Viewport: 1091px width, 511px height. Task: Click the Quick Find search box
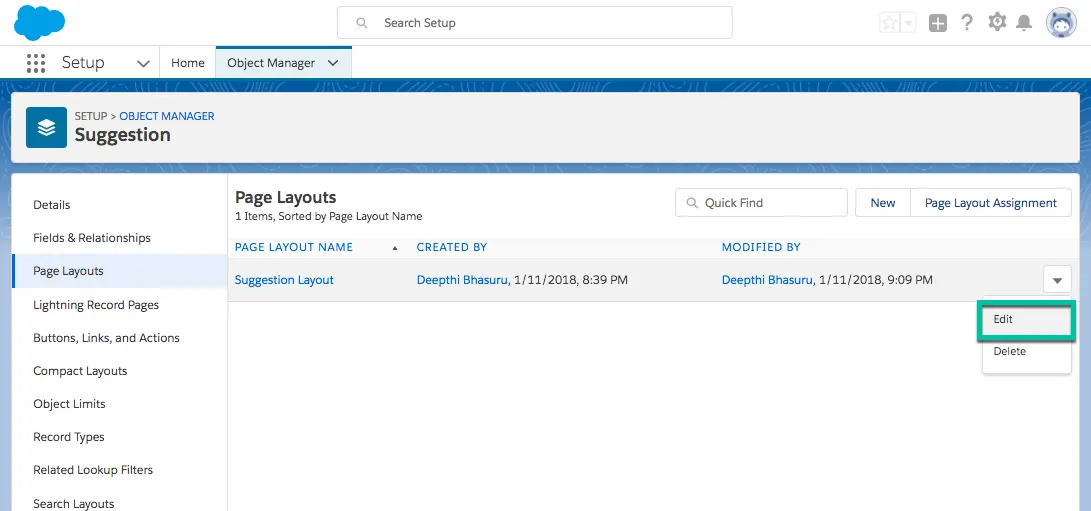761,203
